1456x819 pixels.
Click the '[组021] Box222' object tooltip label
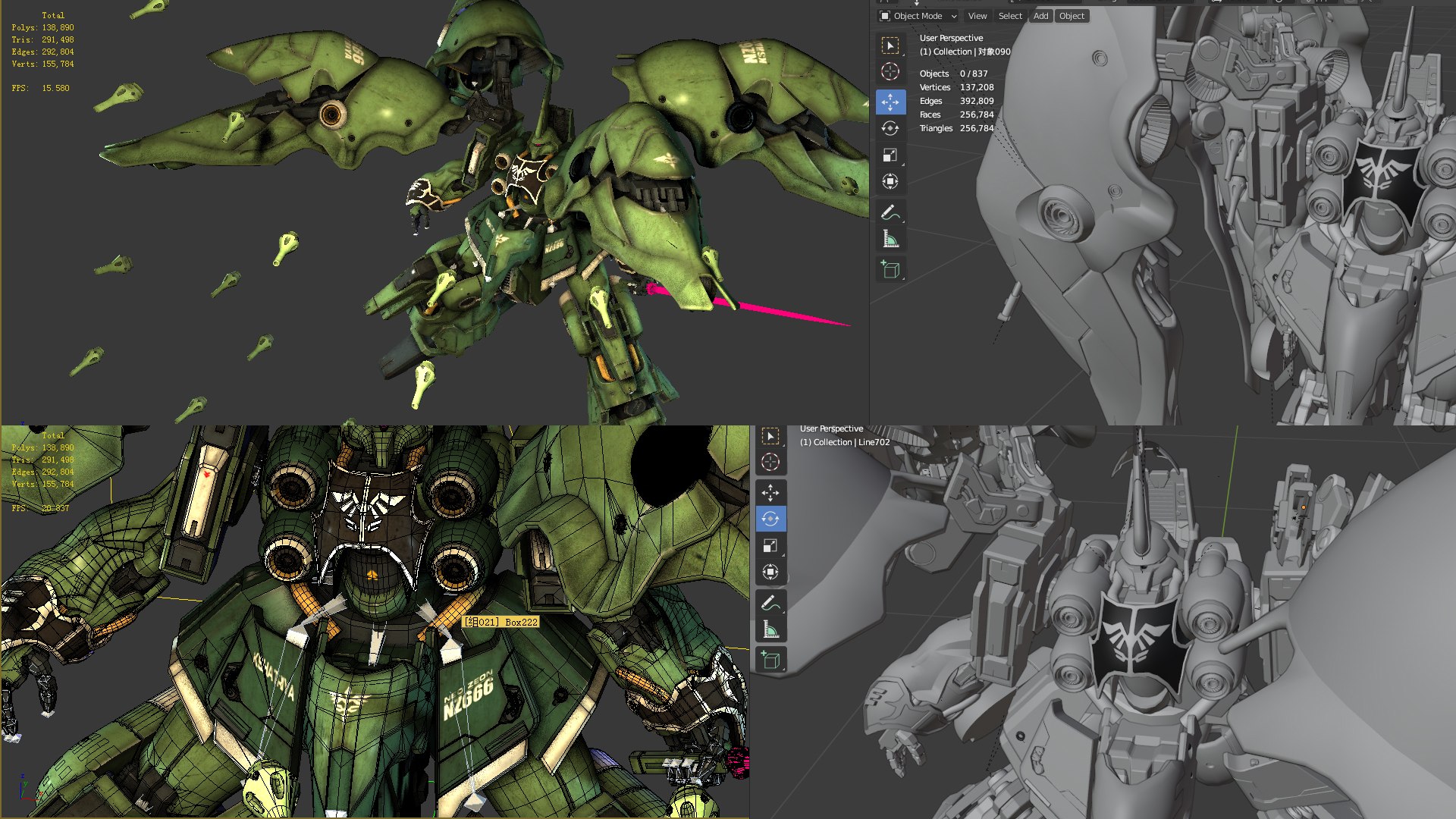tap(500, 622)
